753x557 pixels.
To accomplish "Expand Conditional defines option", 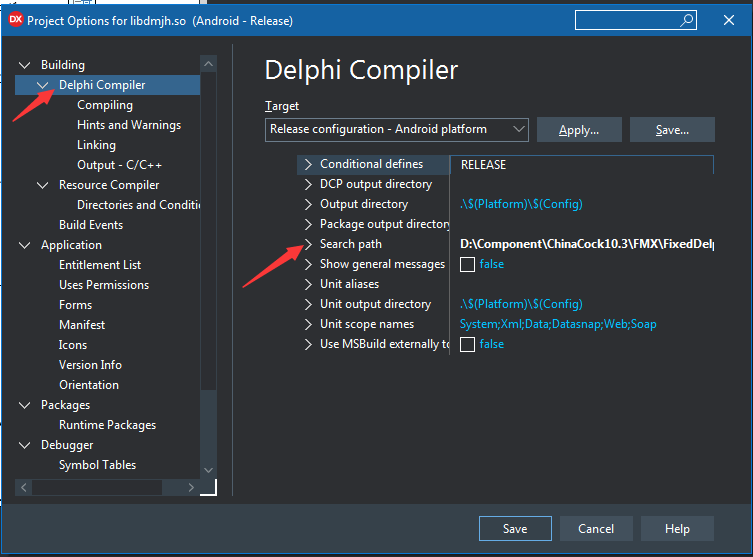I will click(308, 164).
